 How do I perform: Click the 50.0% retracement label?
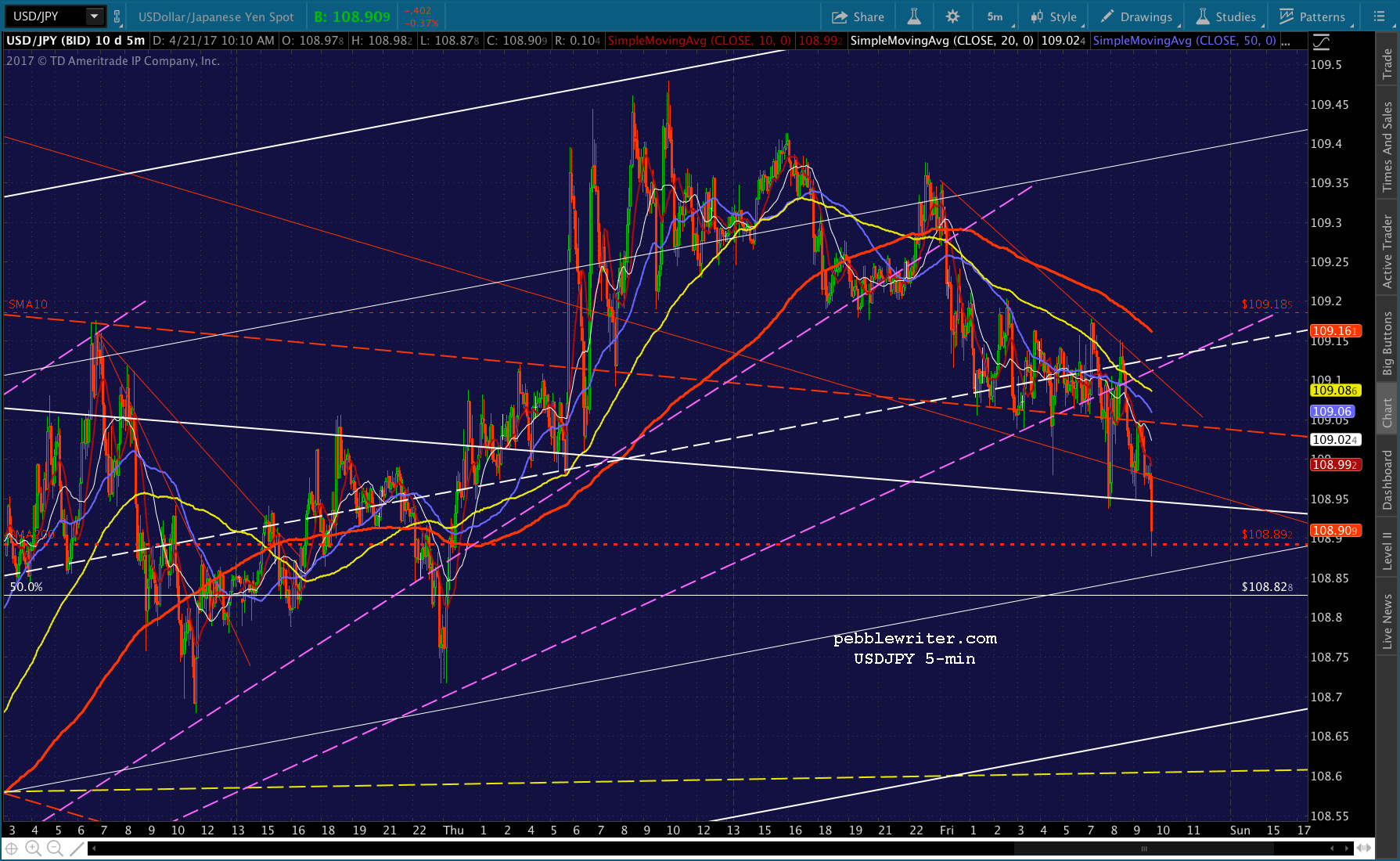(26, 587)
